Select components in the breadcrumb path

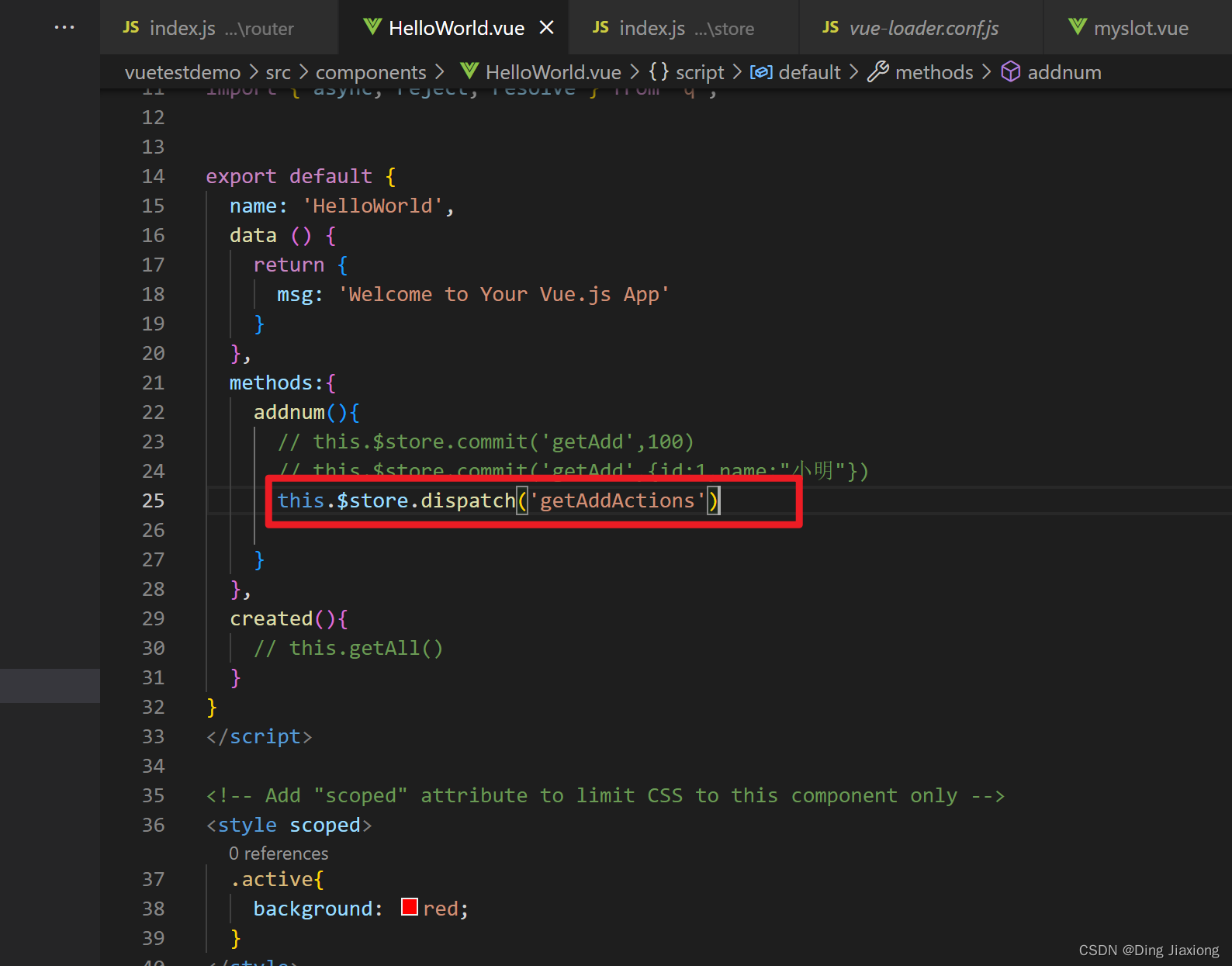(x=371, y=72)
